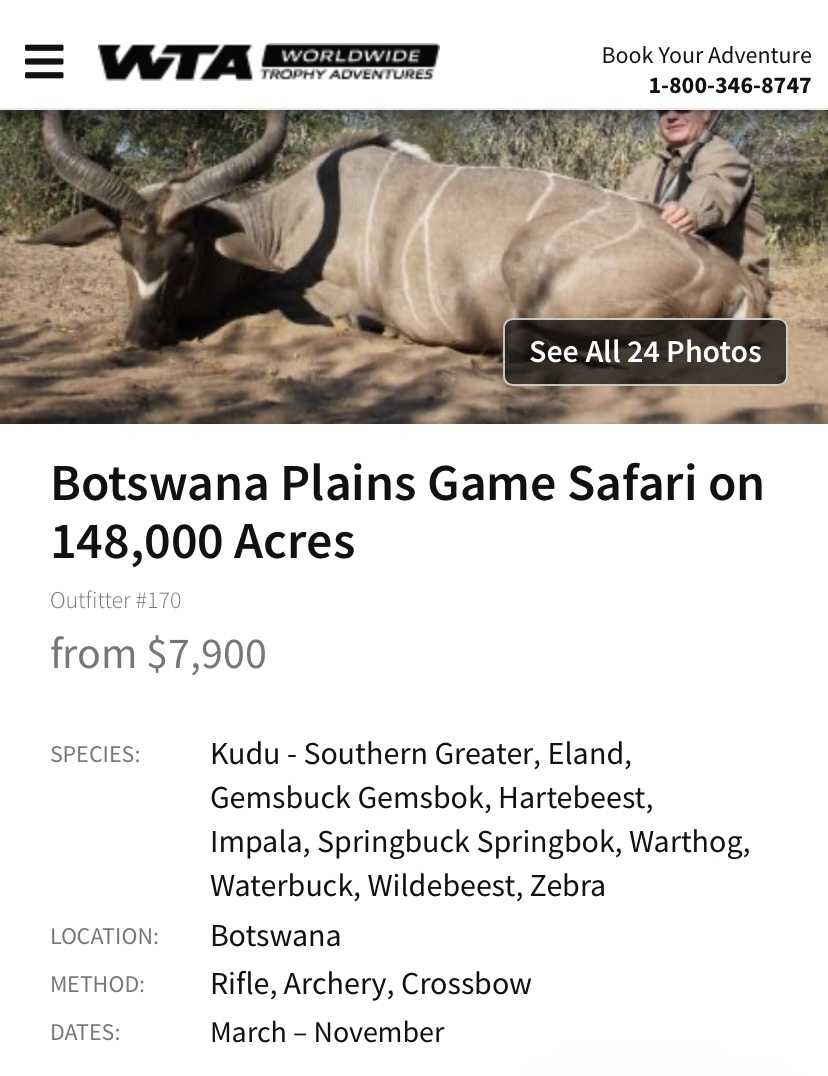828x1076 pixels.
Task: Click "Crossbow" in the method list
Action: tap(466, 984)
